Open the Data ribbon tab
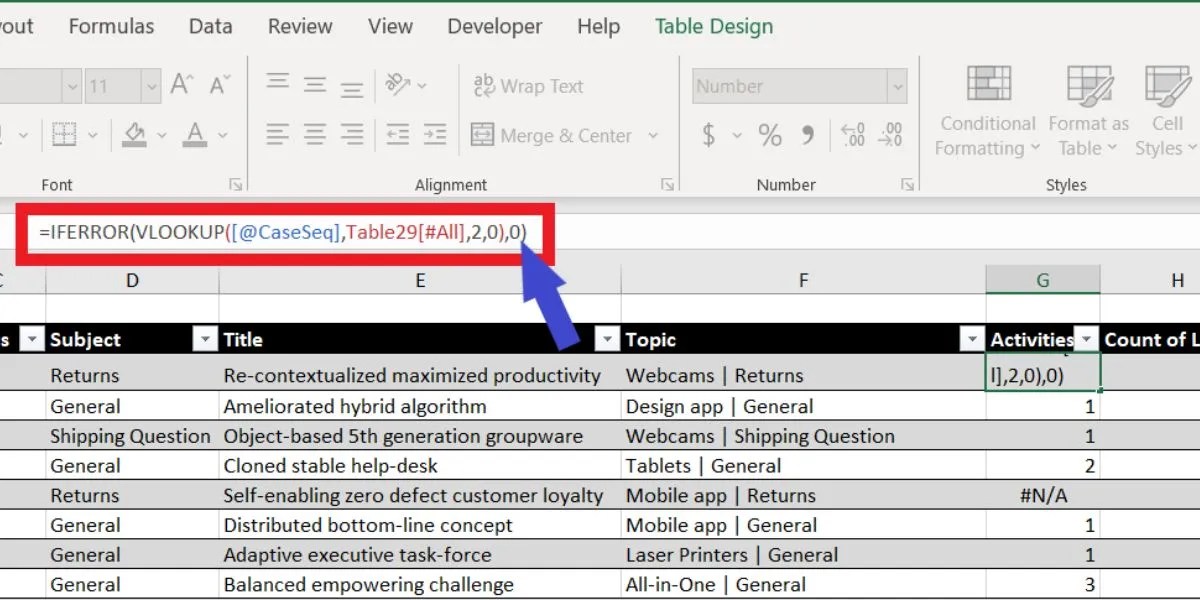The width and height of the screenshot is (1200, 600). (x=210, y=26)
